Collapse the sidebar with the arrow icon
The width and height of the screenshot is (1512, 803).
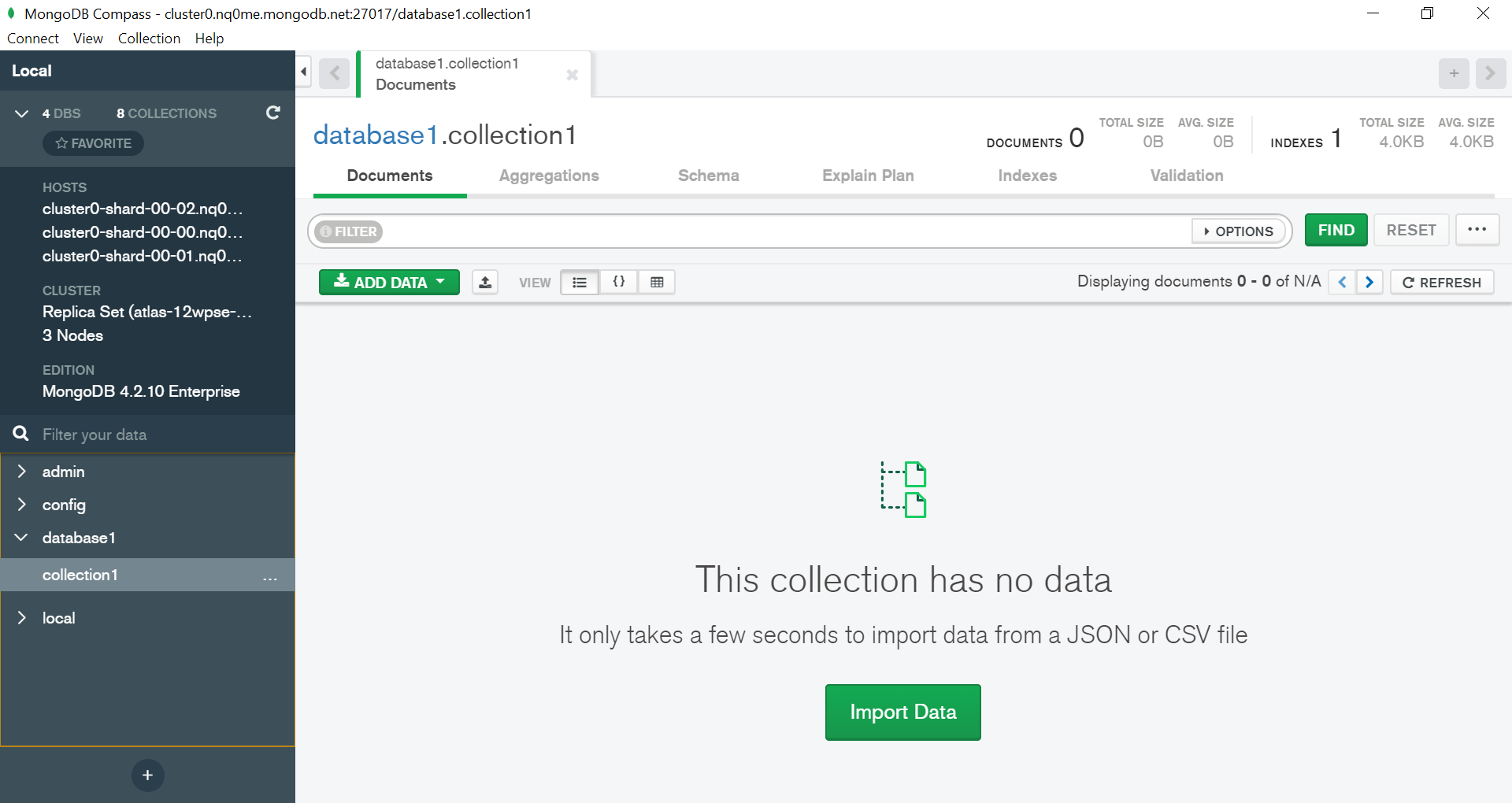[x=304, y=72]
